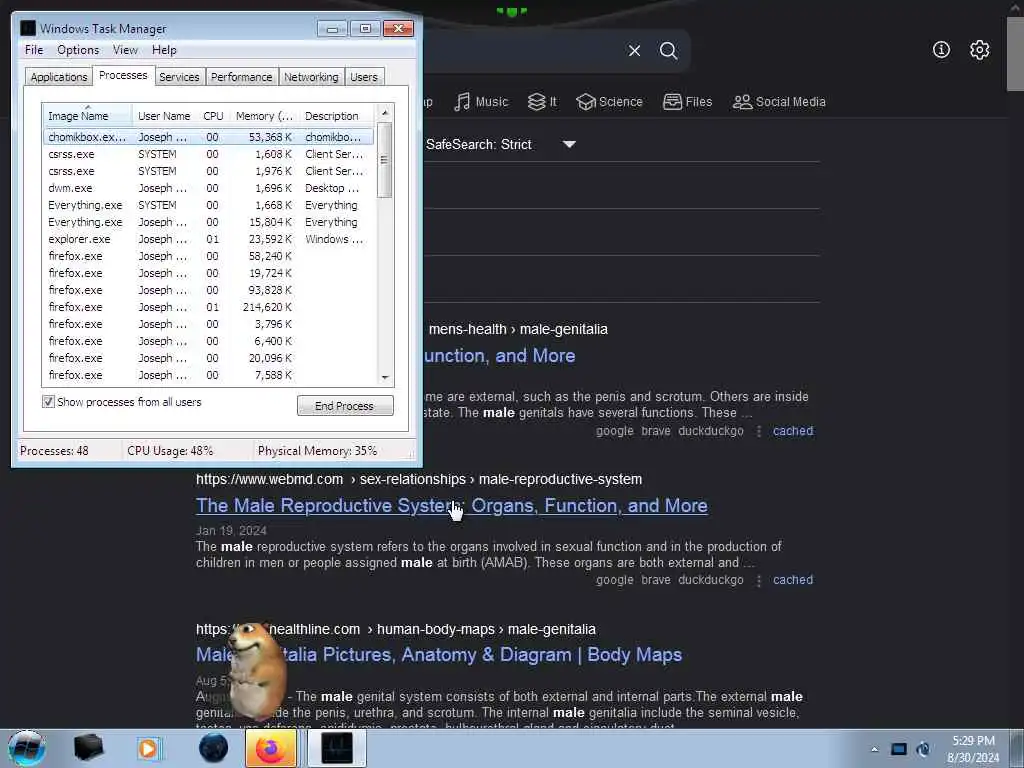
Task: Switch to Firefox in the taskbar
Action: [271, 748]
